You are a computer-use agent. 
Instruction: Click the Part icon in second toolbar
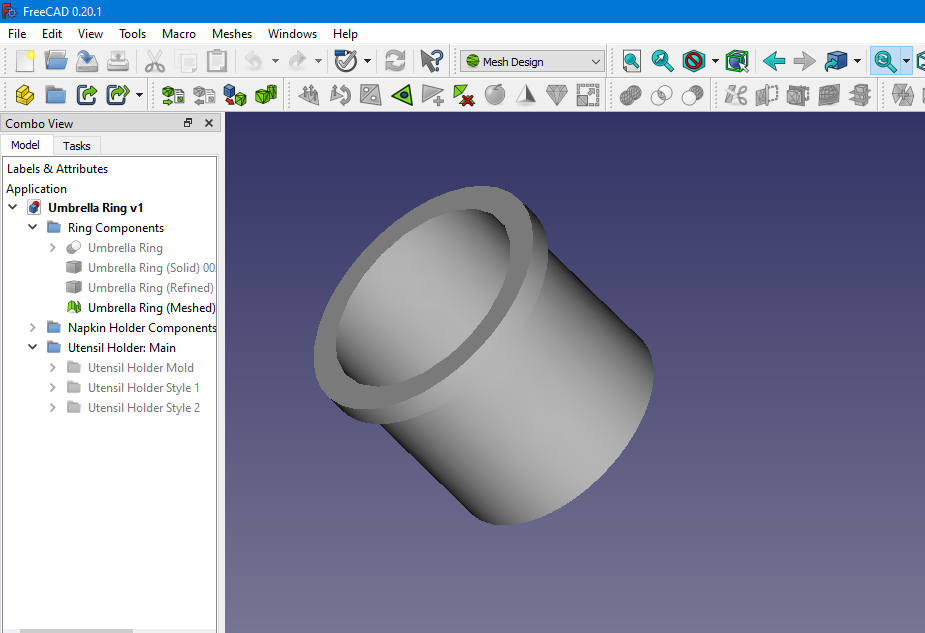(25, 96)
